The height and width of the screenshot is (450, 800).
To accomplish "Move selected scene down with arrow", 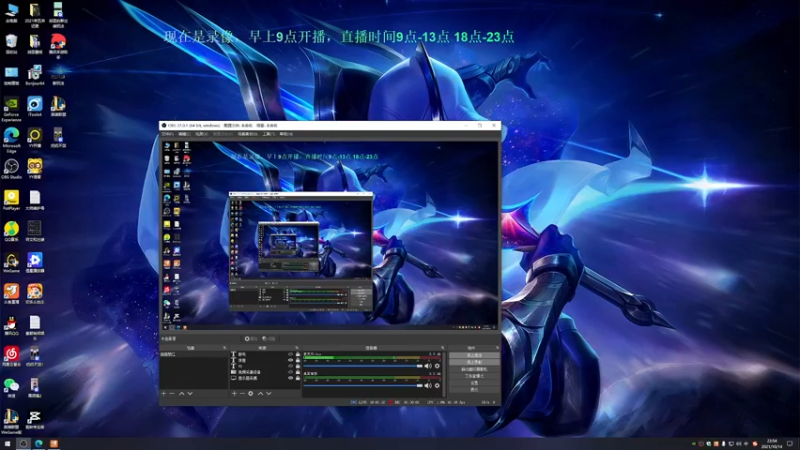I will point(190,393).
